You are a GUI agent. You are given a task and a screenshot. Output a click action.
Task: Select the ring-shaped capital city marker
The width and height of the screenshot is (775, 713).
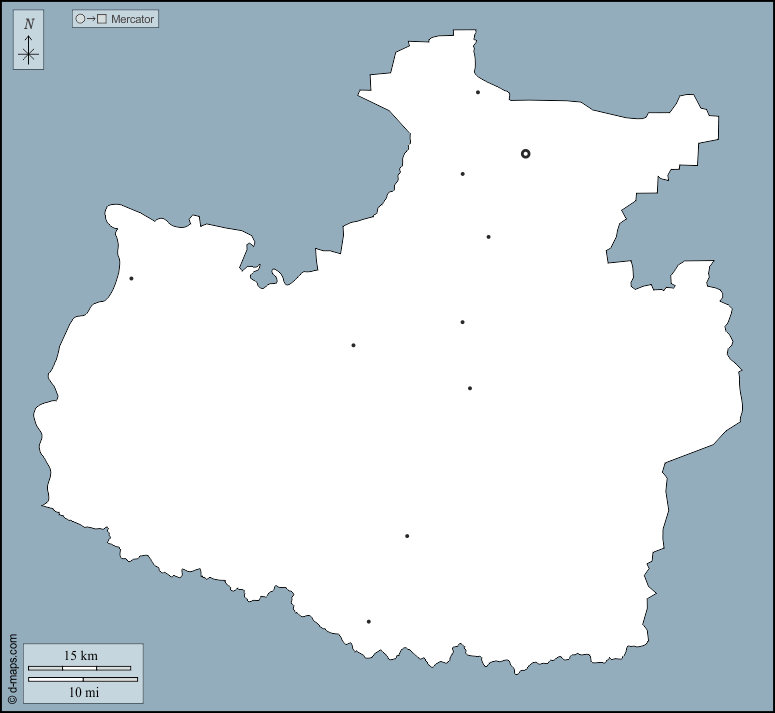click(525, 154)
